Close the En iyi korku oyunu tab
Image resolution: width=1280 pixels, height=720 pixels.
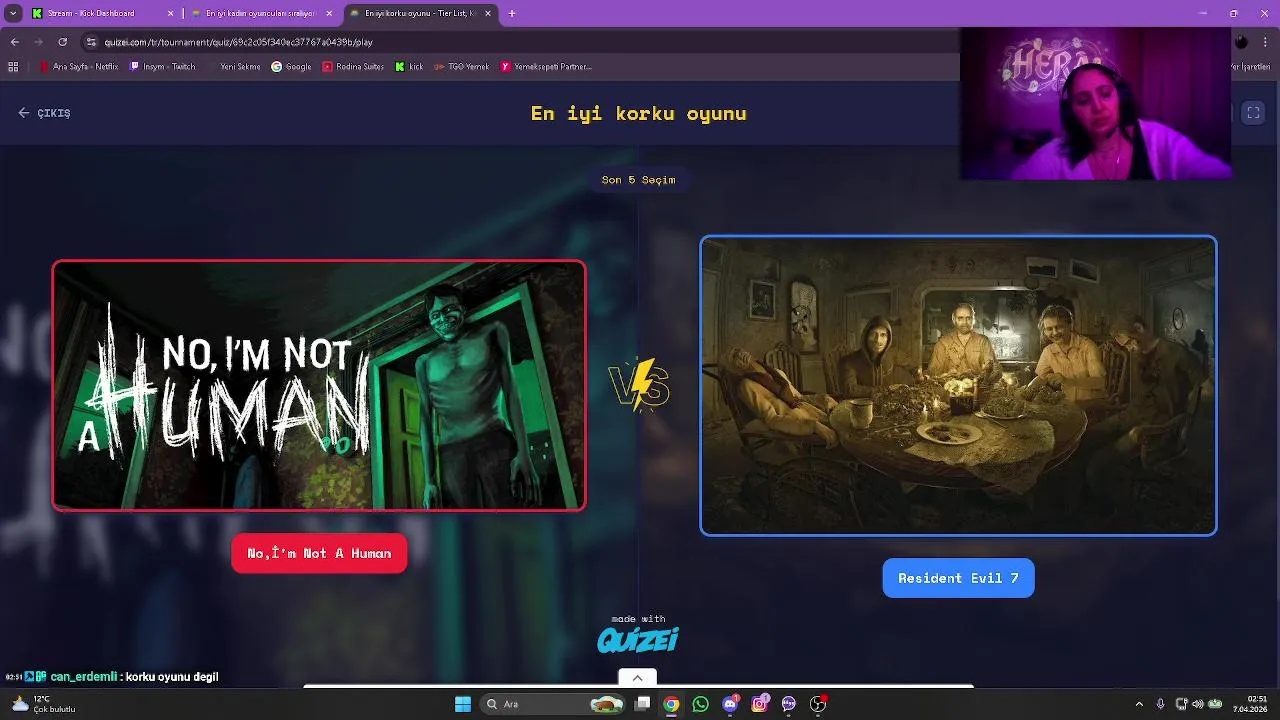click(490, 13)
